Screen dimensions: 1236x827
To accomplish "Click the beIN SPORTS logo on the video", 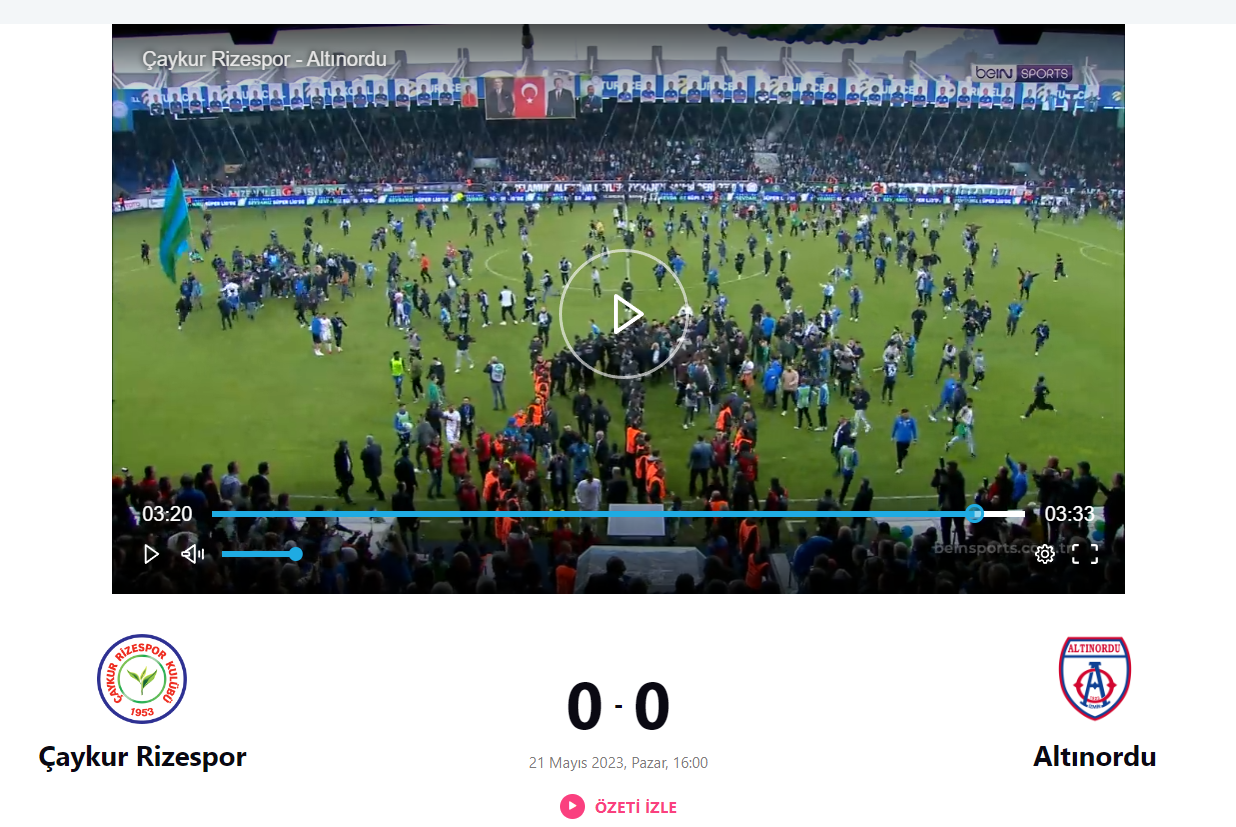I will tap(1022, 73).
